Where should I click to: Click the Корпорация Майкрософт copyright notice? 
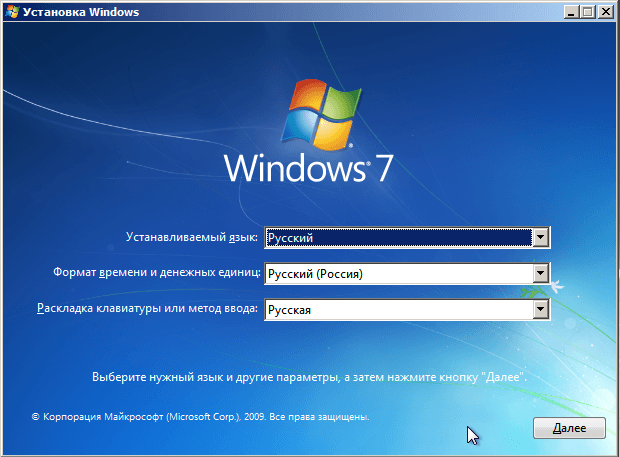[x=201, y=415]
